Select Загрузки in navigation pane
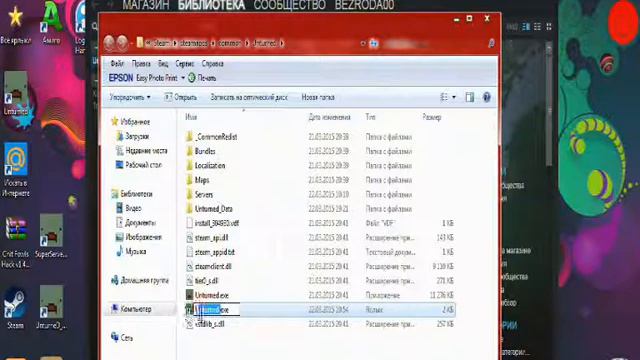This screenshot has width=640, height=360. point(132,136)
